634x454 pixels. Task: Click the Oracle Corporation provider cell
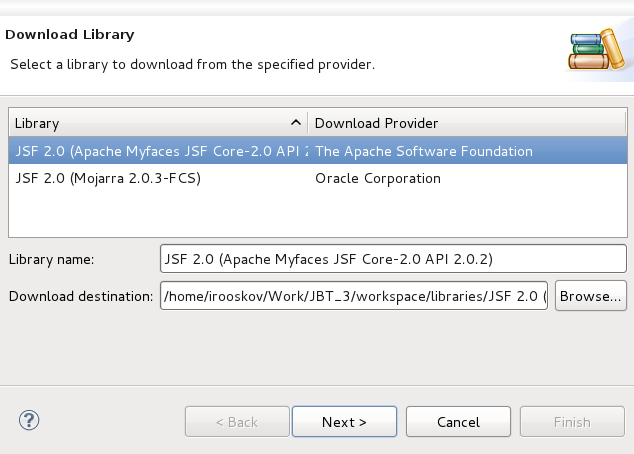tap(378, 178)
